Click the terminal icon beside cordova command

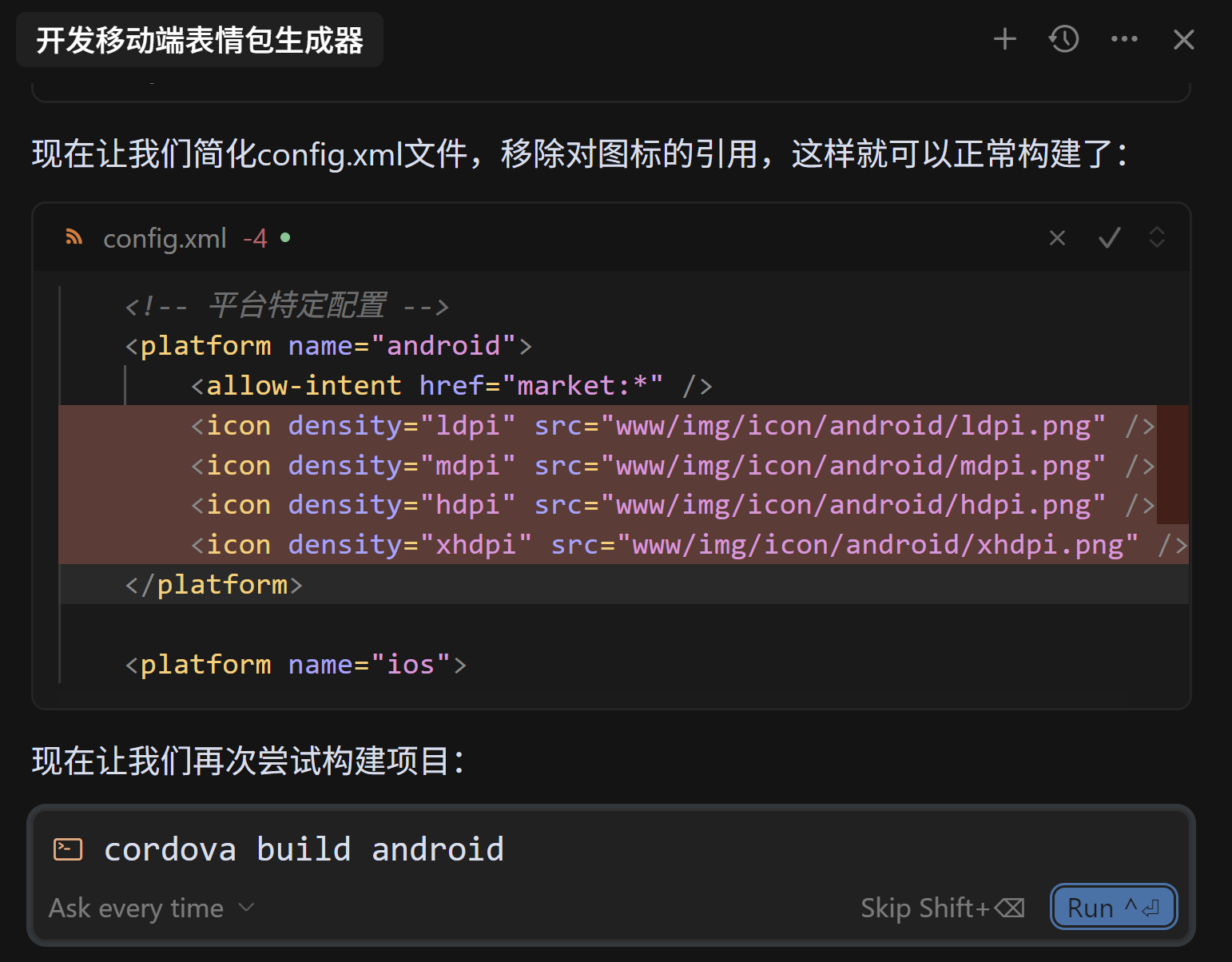[x=68, y=849]
